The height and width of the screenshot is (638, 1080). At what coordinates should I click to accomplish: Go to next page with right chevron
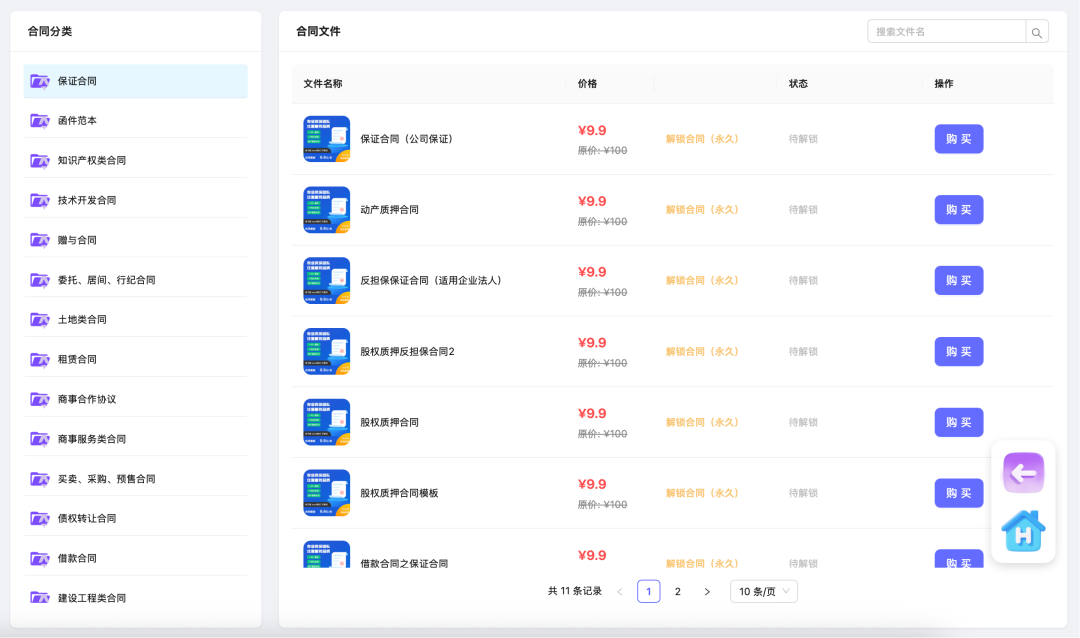(x=707, y=592)
